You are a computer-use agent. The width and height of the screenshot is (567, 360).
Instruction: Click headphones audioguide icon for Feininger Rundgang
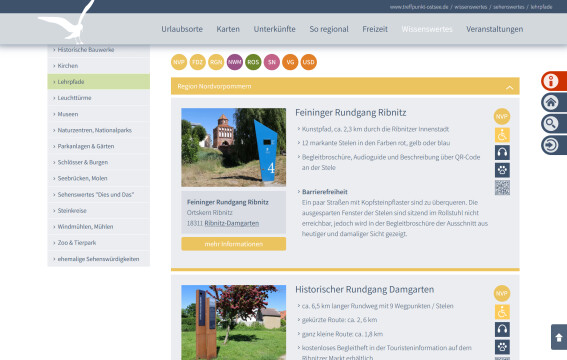click(502, 153)
